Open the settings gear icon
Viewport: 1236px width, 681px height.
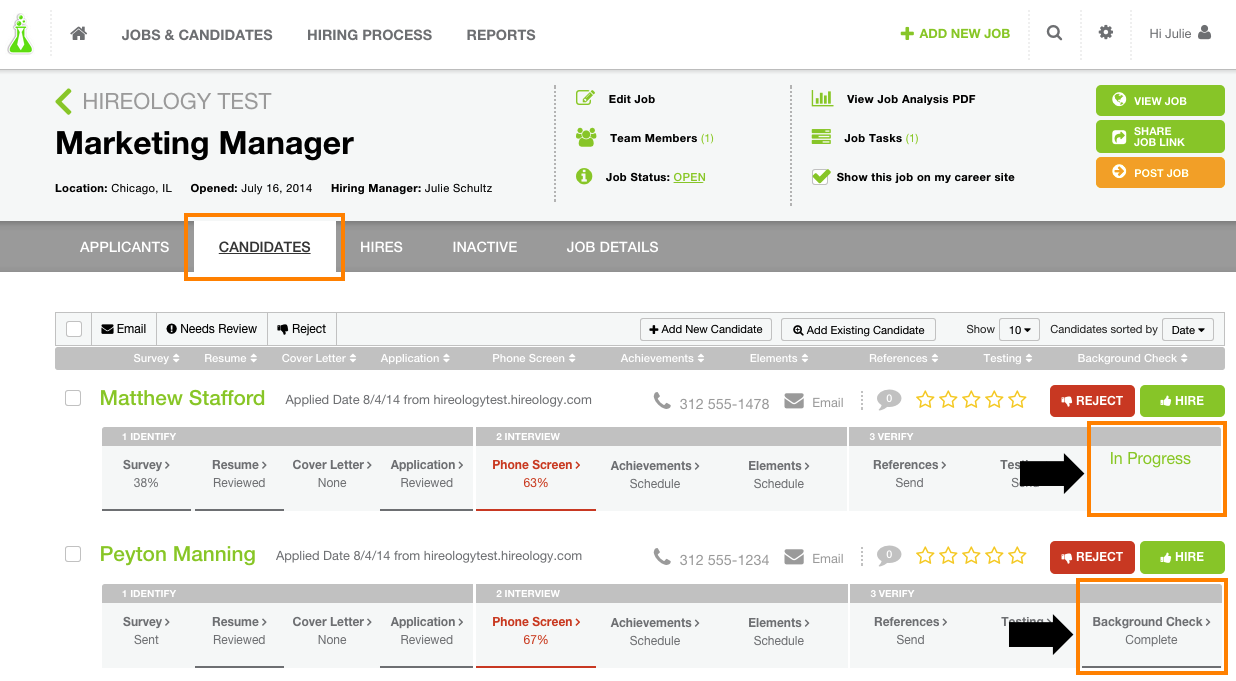[1106, 33]
